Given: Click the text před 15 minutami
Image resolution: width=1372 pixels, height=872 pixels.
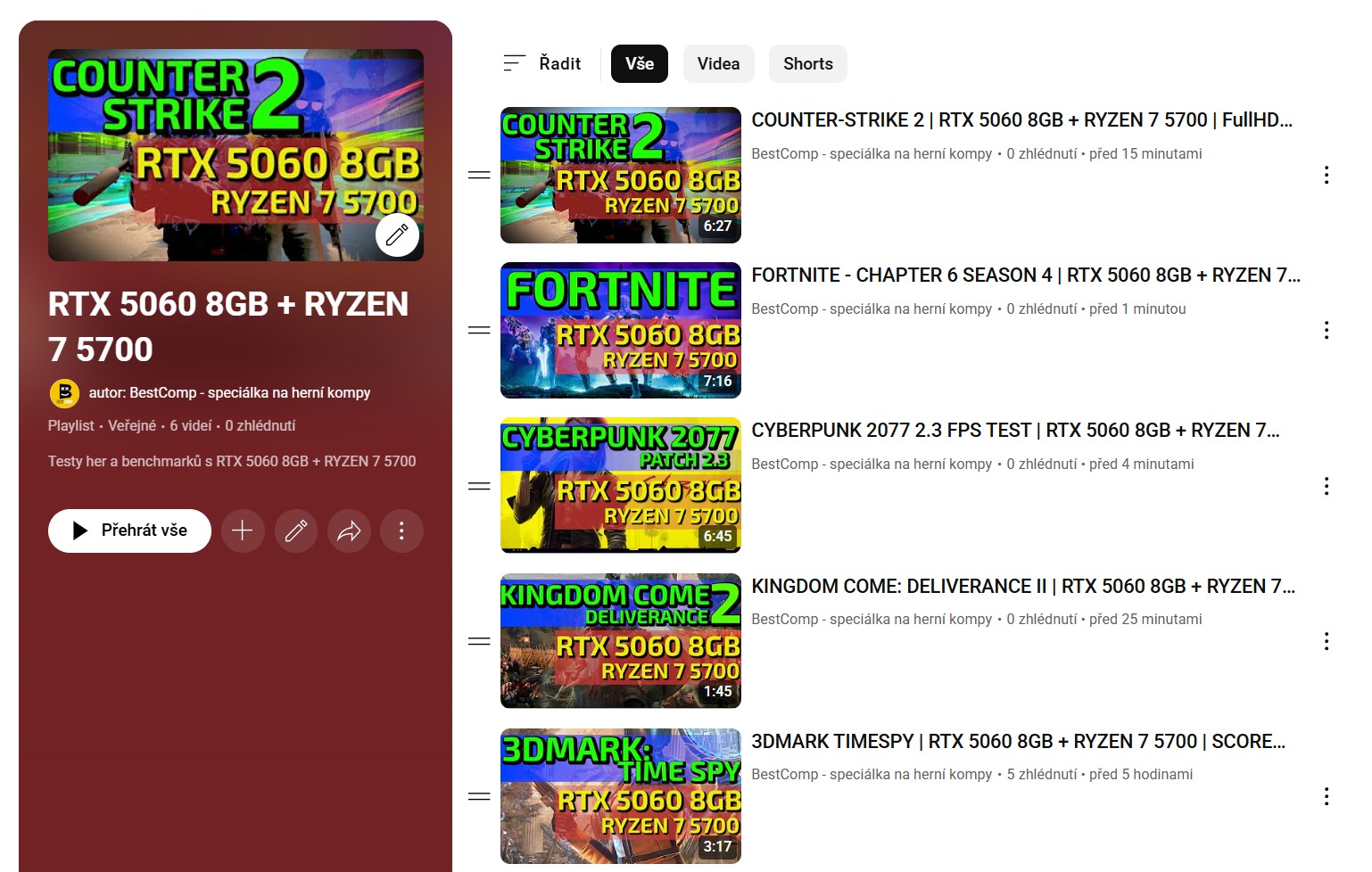Looking at the screenshot, I should (1145, 153).
